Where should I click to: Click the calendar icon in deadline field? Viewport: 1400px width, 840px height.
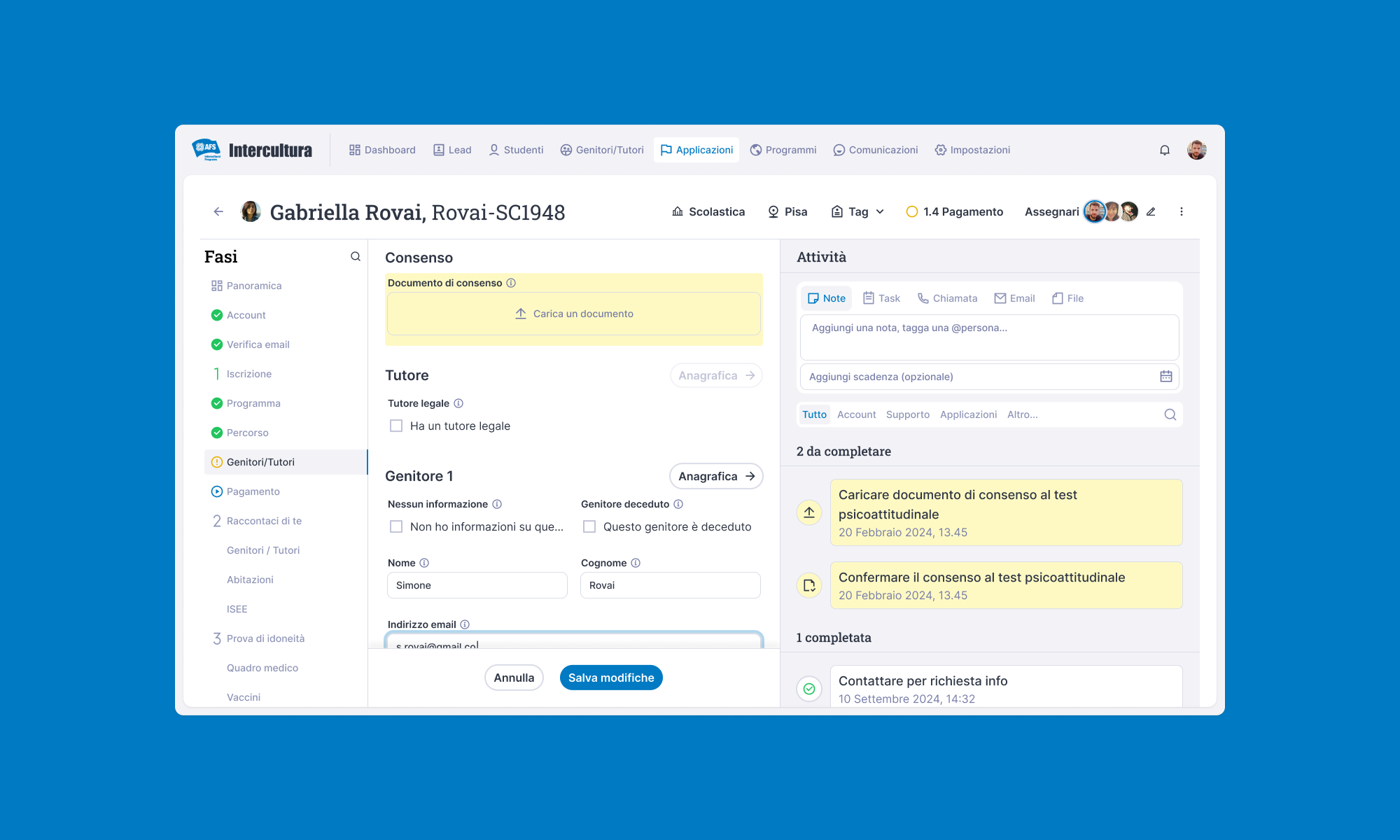[1165, 377]
